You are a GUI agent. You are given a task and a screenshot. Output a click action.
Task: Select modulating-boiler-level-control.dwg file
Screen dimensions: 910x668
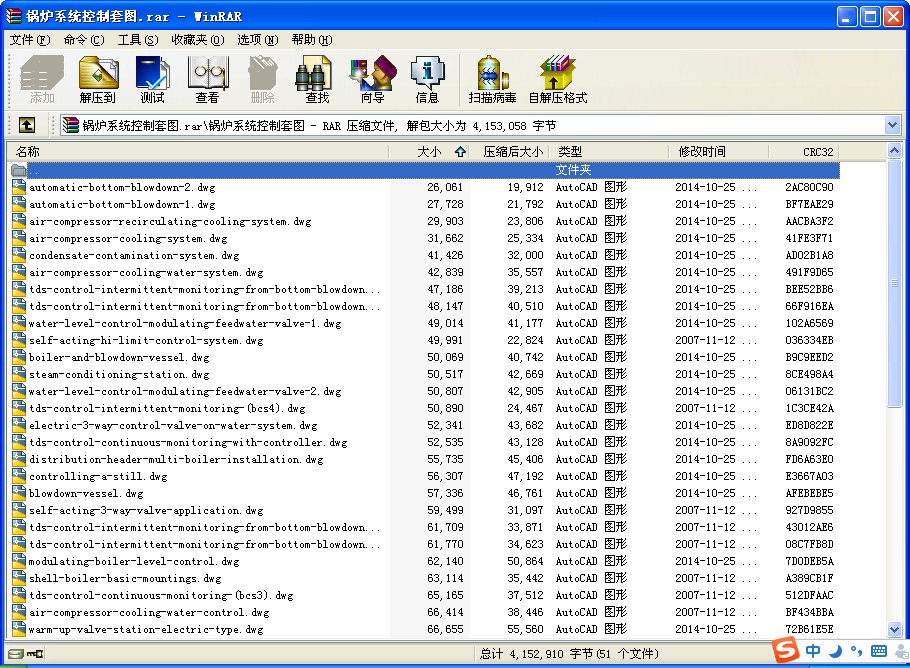tap(134, 561)
